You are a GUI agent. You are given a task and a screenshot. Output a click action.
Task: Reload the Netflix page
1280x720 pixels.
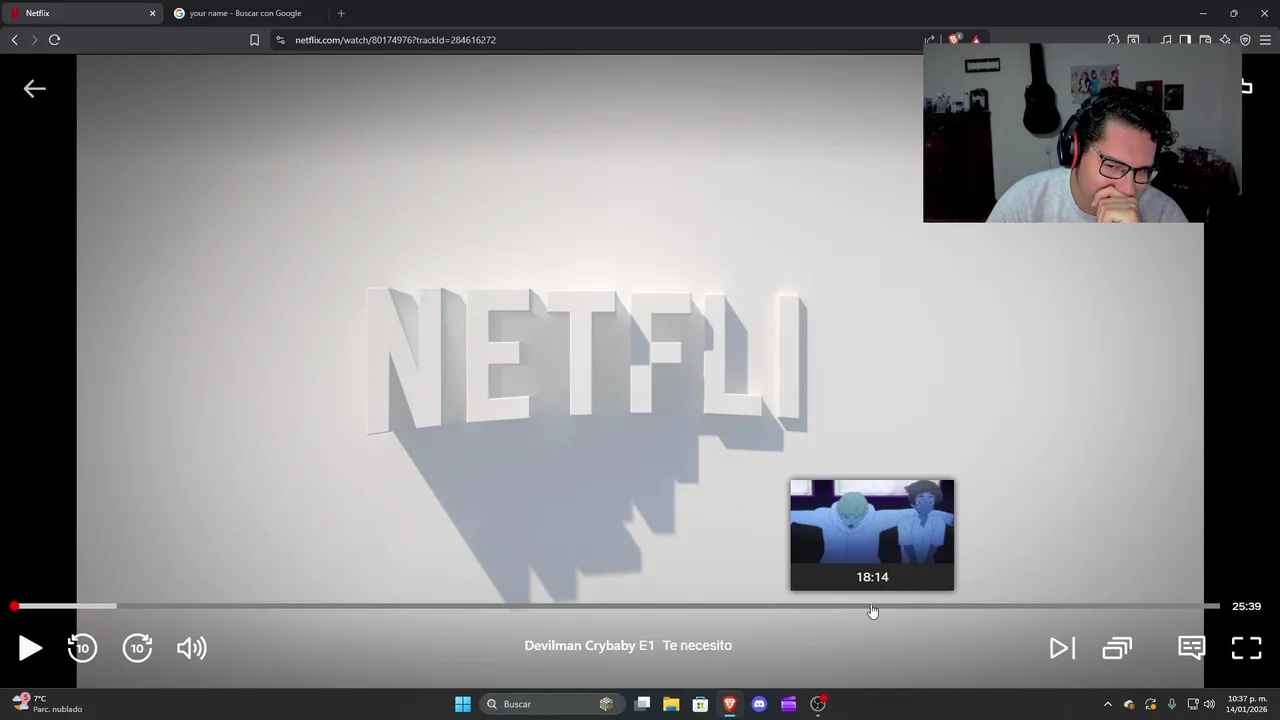54,40
